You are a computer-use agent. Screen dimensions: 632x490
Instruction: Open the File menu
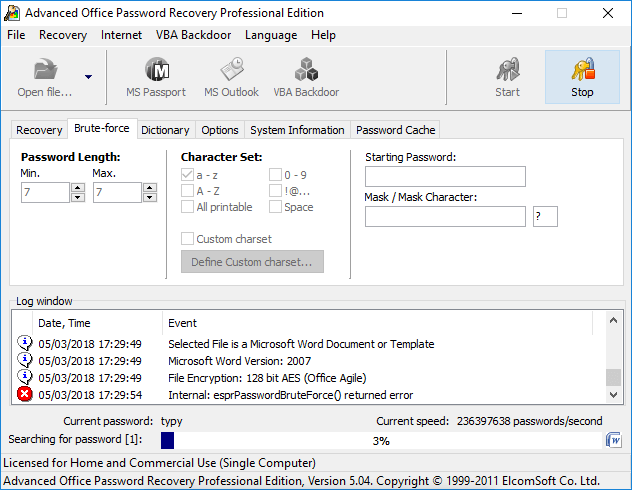pyautogui.click(x=16, y=35)
